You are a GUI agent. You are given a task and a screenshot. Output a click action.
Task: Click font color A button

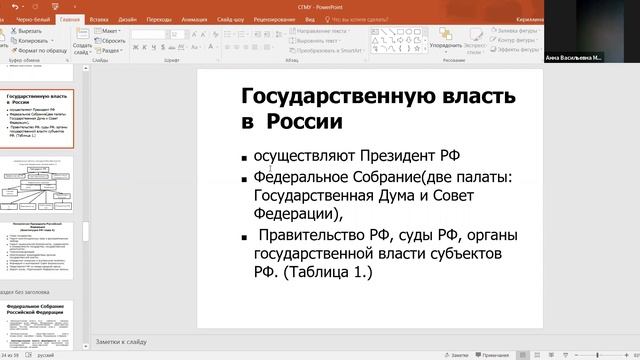pyautogui.click(x=211, y=48)
